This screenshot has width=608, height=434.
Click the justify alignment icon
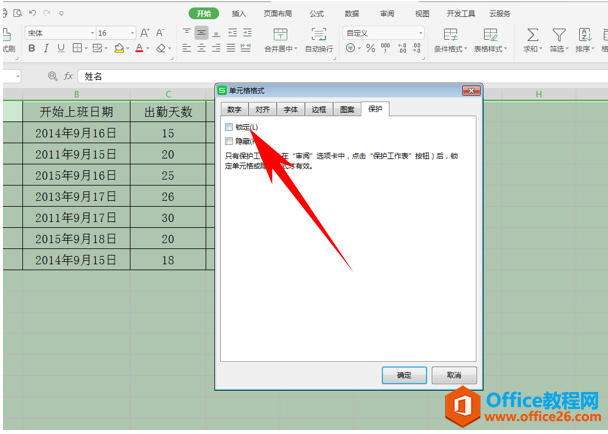click(x=231, y=48)
